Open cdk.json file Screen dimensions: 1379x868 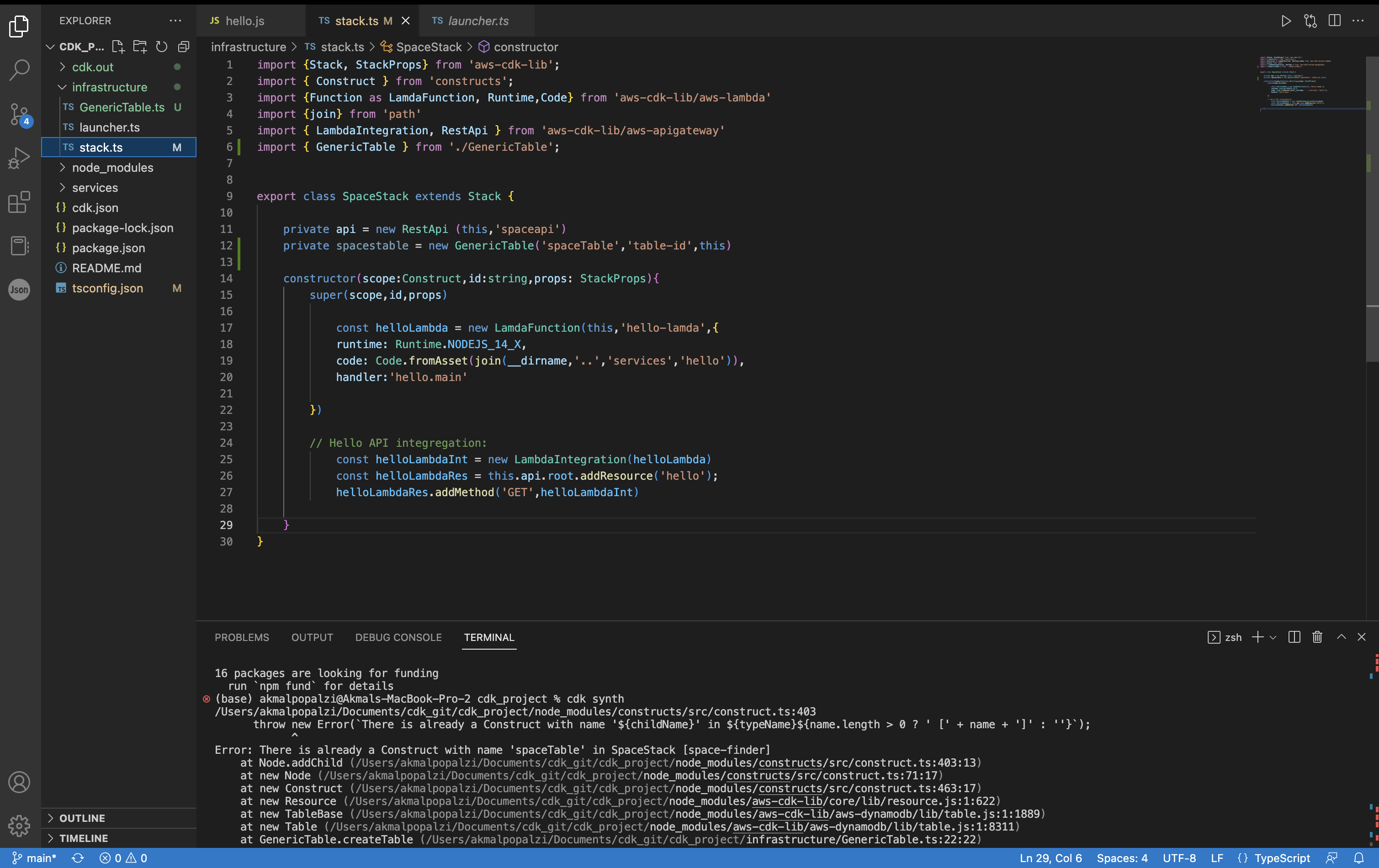(x=119, y=207)
